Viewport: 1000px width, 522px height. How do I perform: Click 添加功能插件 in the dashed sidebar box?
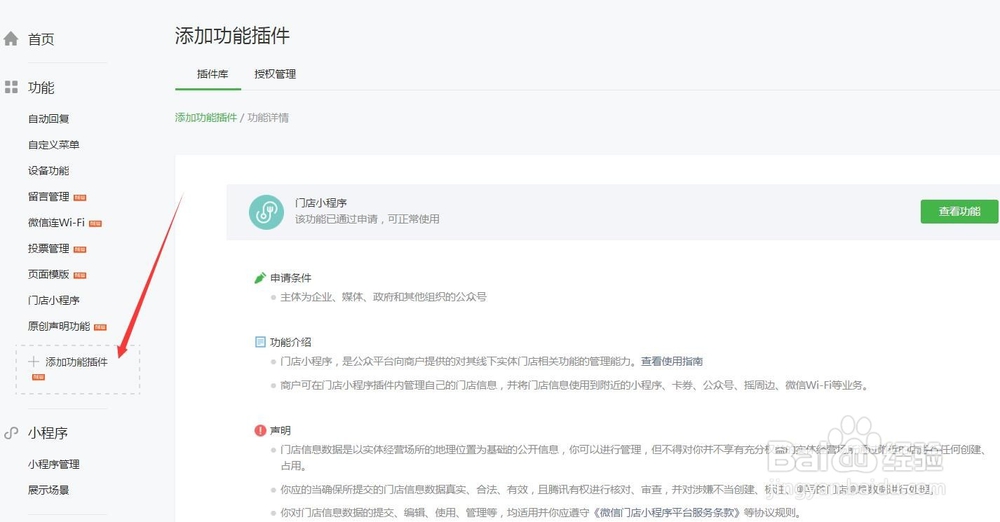[x=77, y=362]
